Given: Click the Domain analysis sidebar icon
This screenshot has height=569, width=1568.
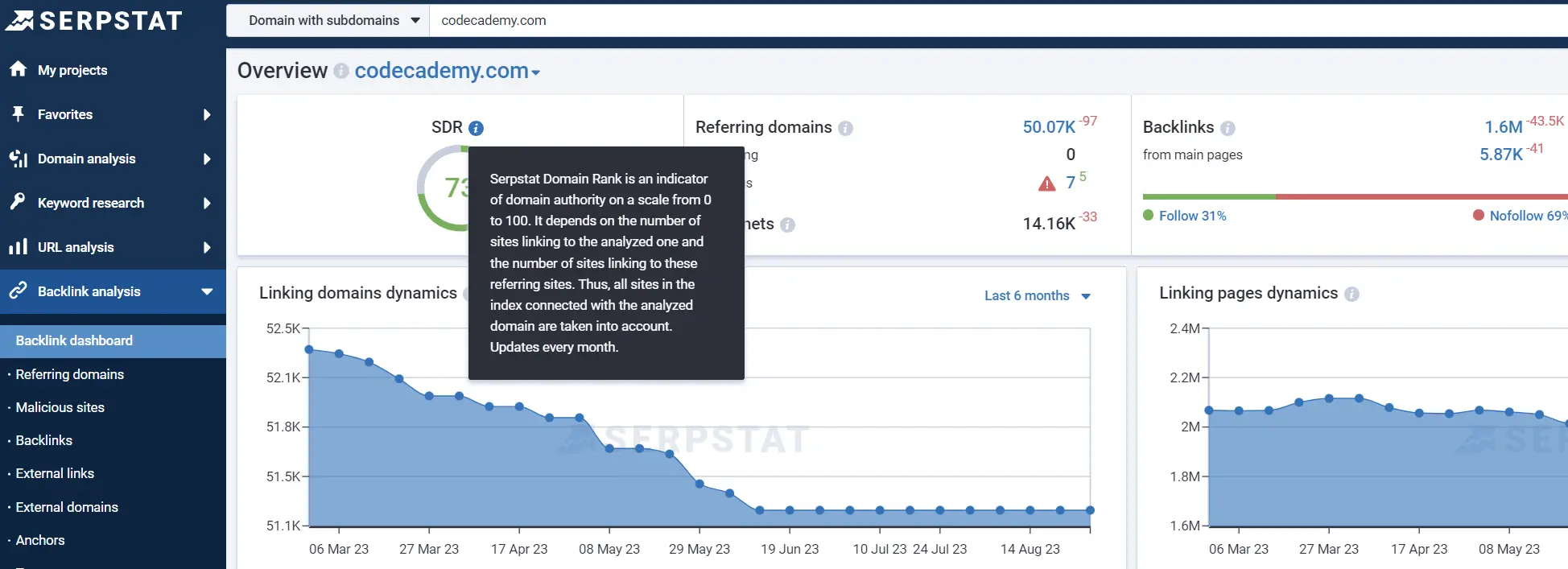Looking at the screenshot, I should pyautogui.click(x=18, y=159).
